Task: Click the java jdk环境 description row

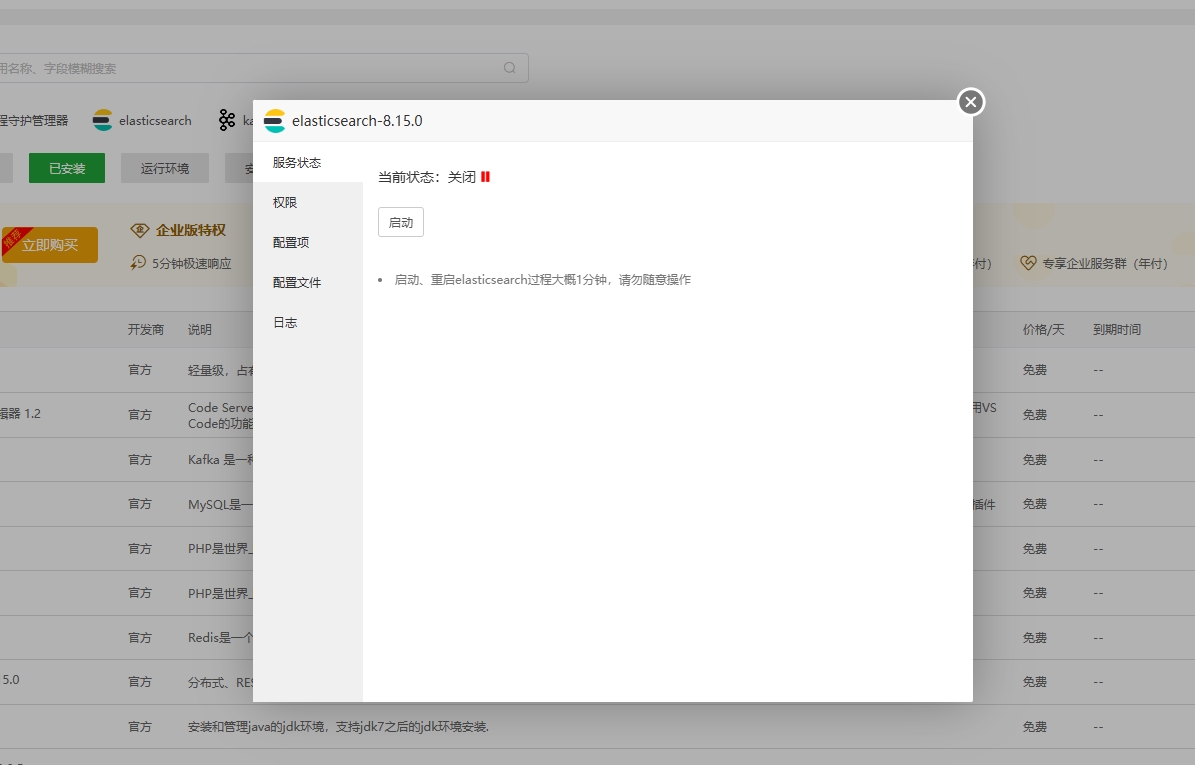Action: coord(338,727)
